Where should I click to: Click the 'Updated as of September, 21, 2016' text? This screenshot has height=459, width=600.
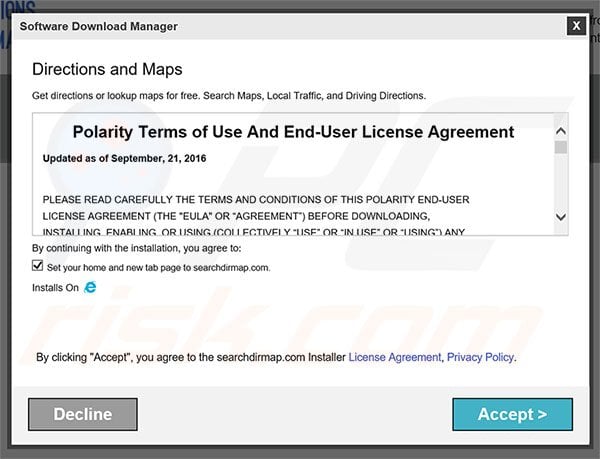(x=124, y=158)
